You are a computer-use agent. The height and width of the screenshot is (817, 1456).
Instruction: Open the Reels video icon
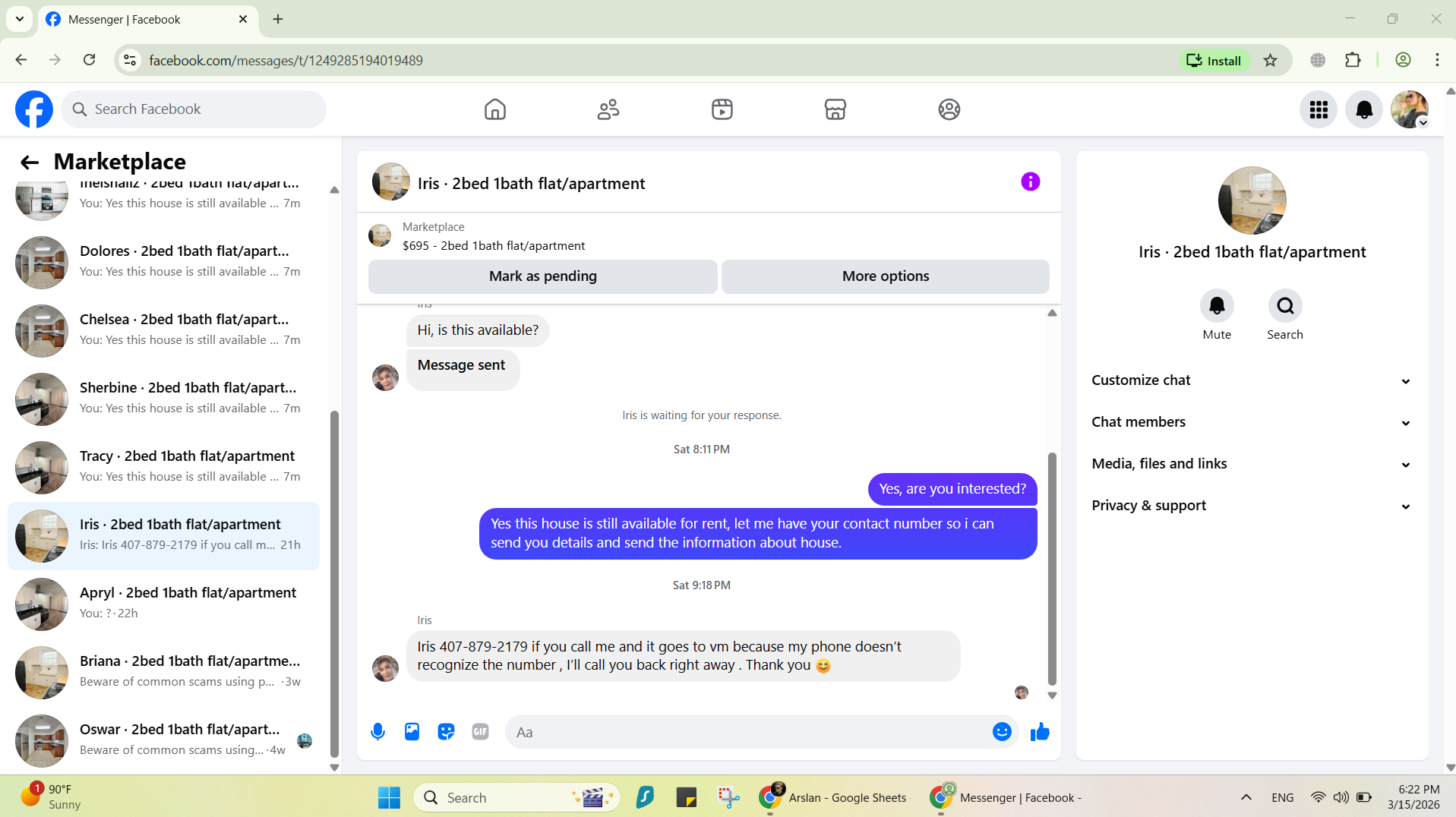tap(722, 109)
